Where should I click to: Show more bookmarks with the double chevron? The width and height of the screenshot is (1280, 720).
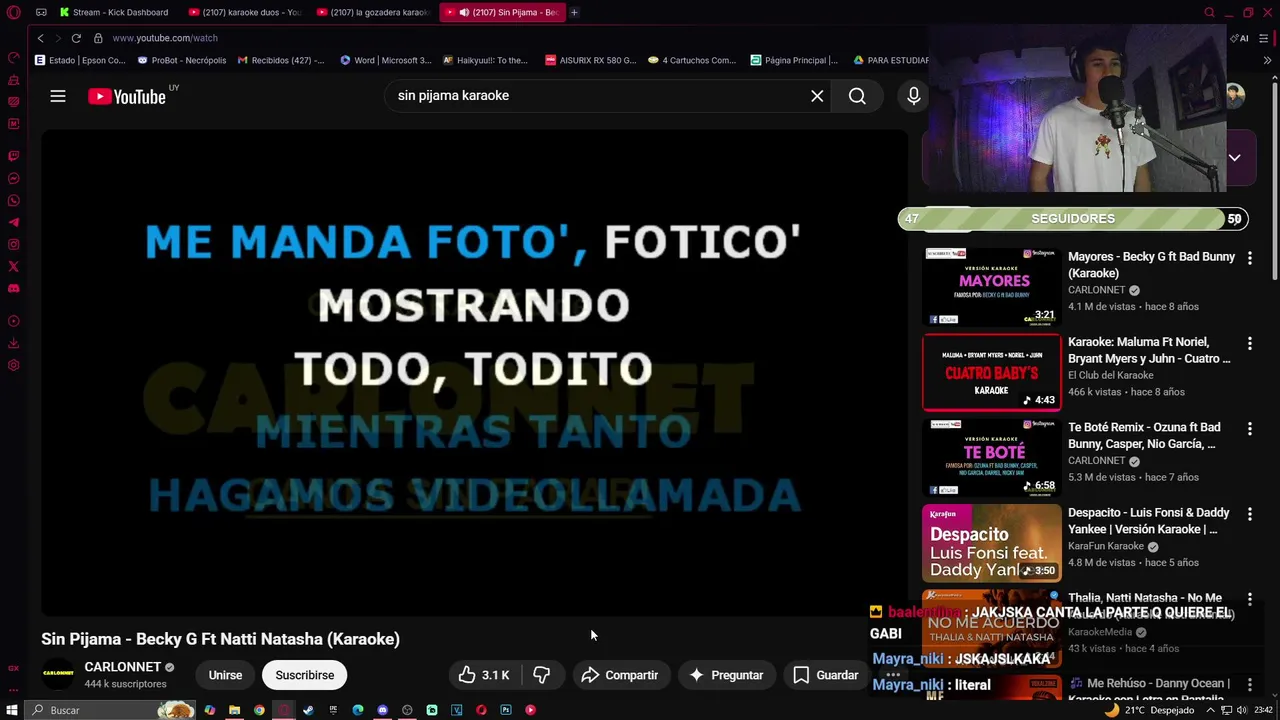[1268, 60]
